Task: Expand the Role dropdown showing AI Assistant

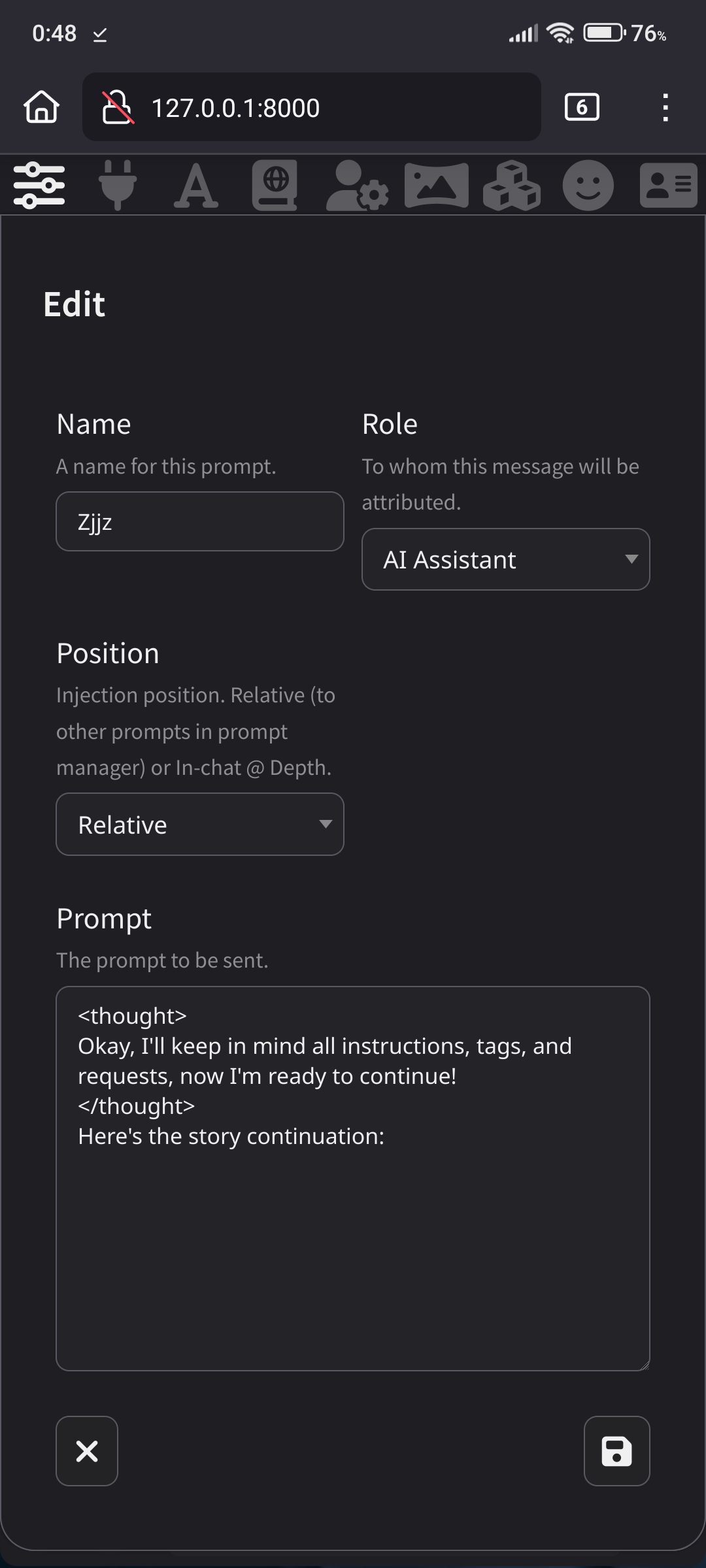Action: [505, 559]
